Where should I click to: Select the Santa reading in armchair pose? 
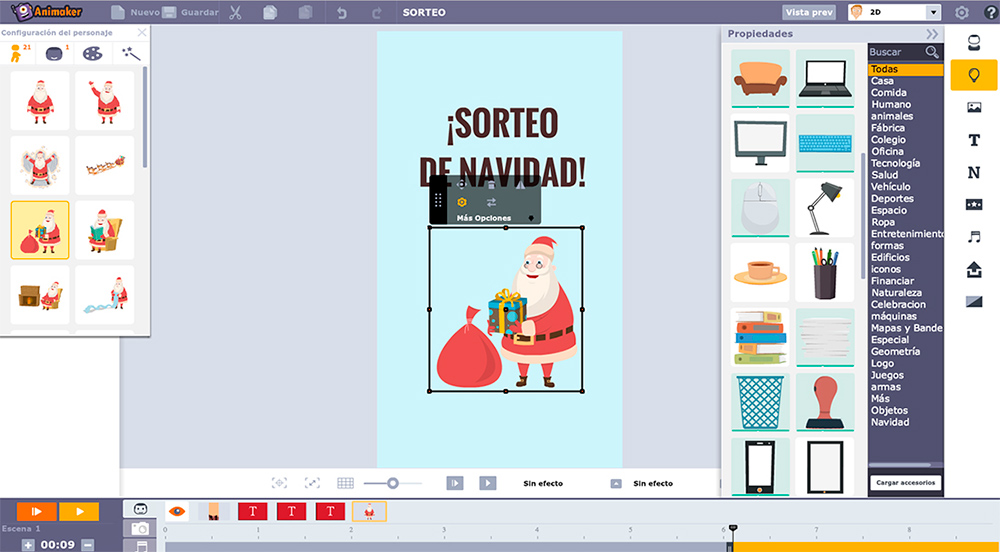pyautogui.click(x=105, y=230)
